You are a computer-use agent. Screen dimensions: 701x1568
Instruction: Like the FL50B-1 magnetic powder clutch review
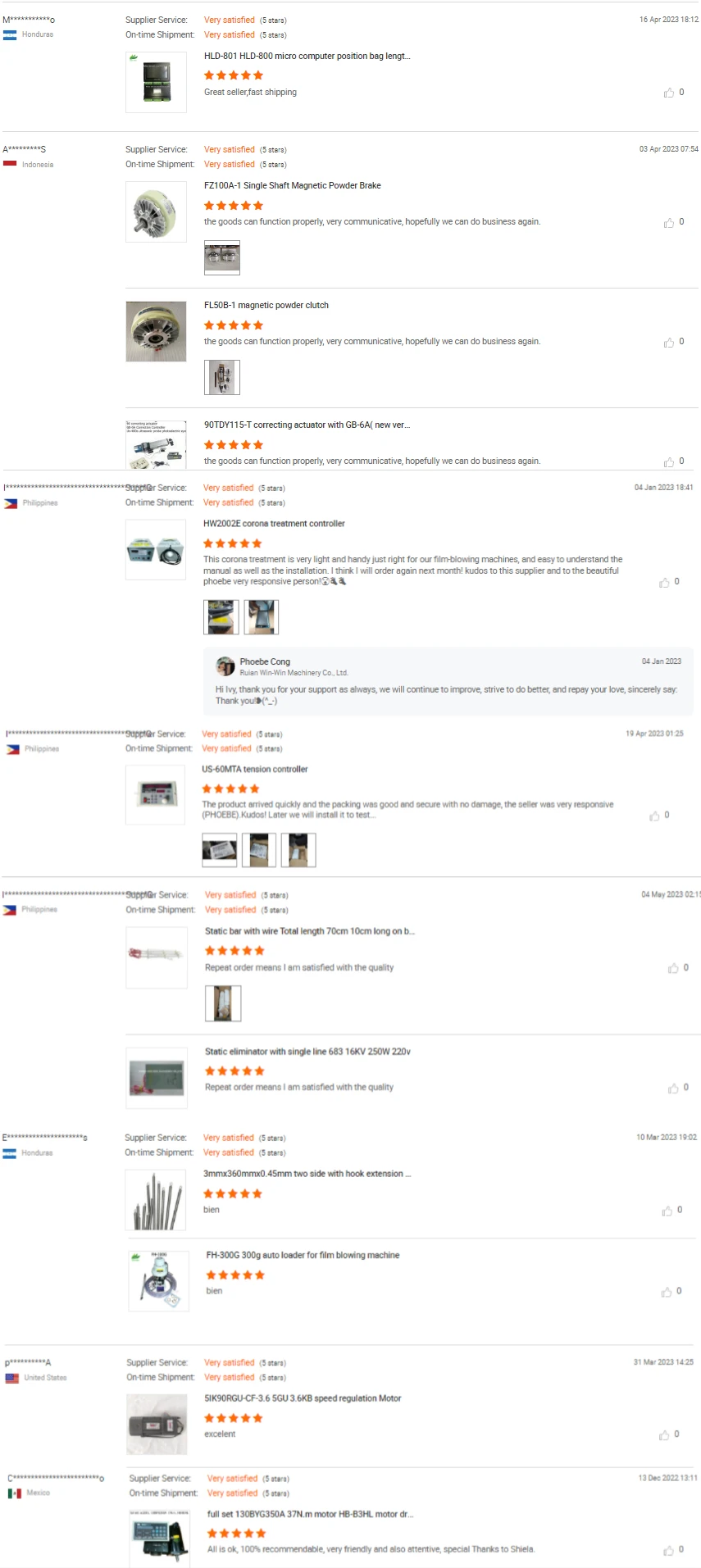coord(669,342)
